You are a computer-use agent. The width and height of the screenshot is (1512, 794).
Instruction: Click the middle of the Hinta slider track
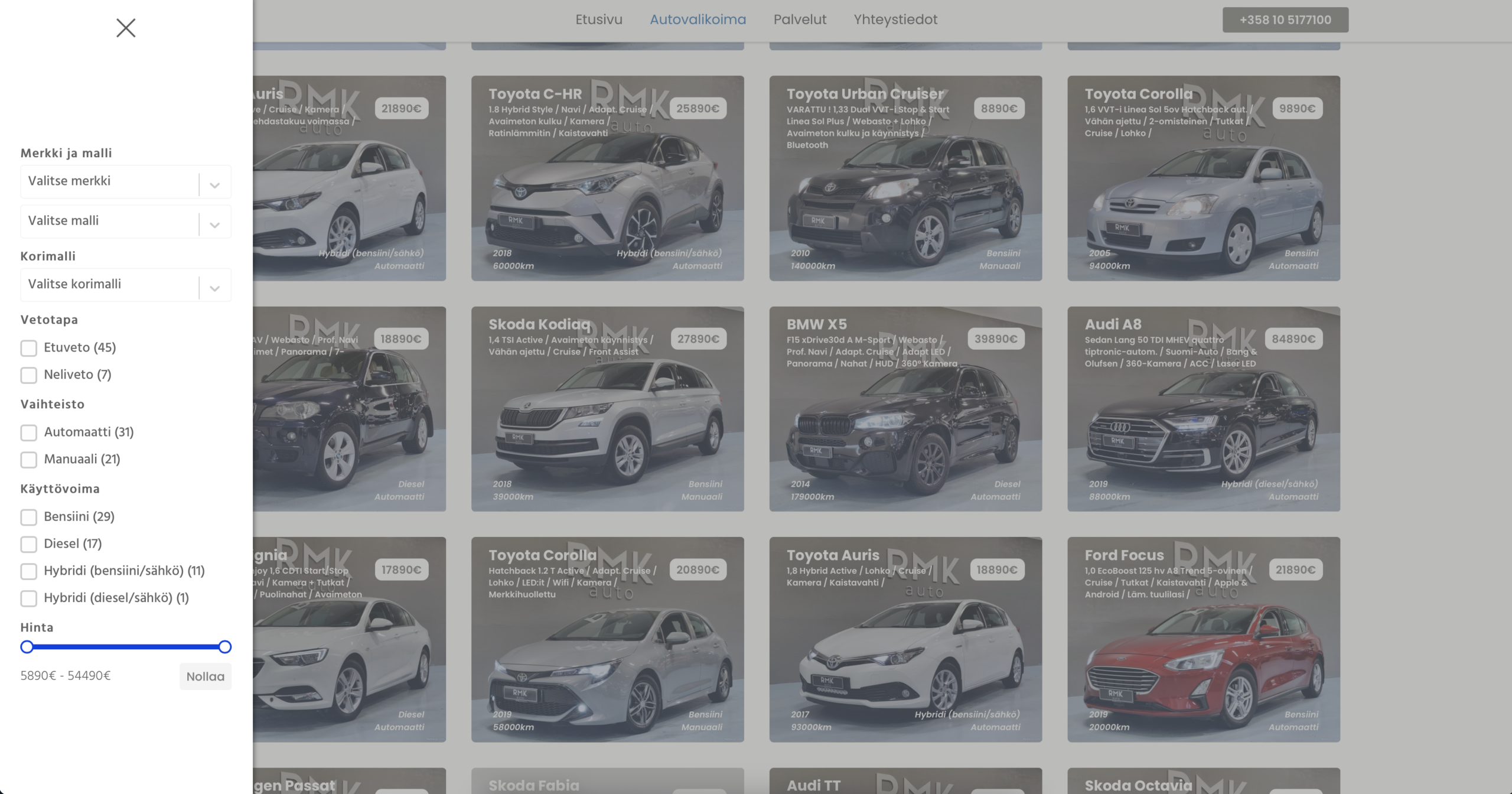click(126, 647)
